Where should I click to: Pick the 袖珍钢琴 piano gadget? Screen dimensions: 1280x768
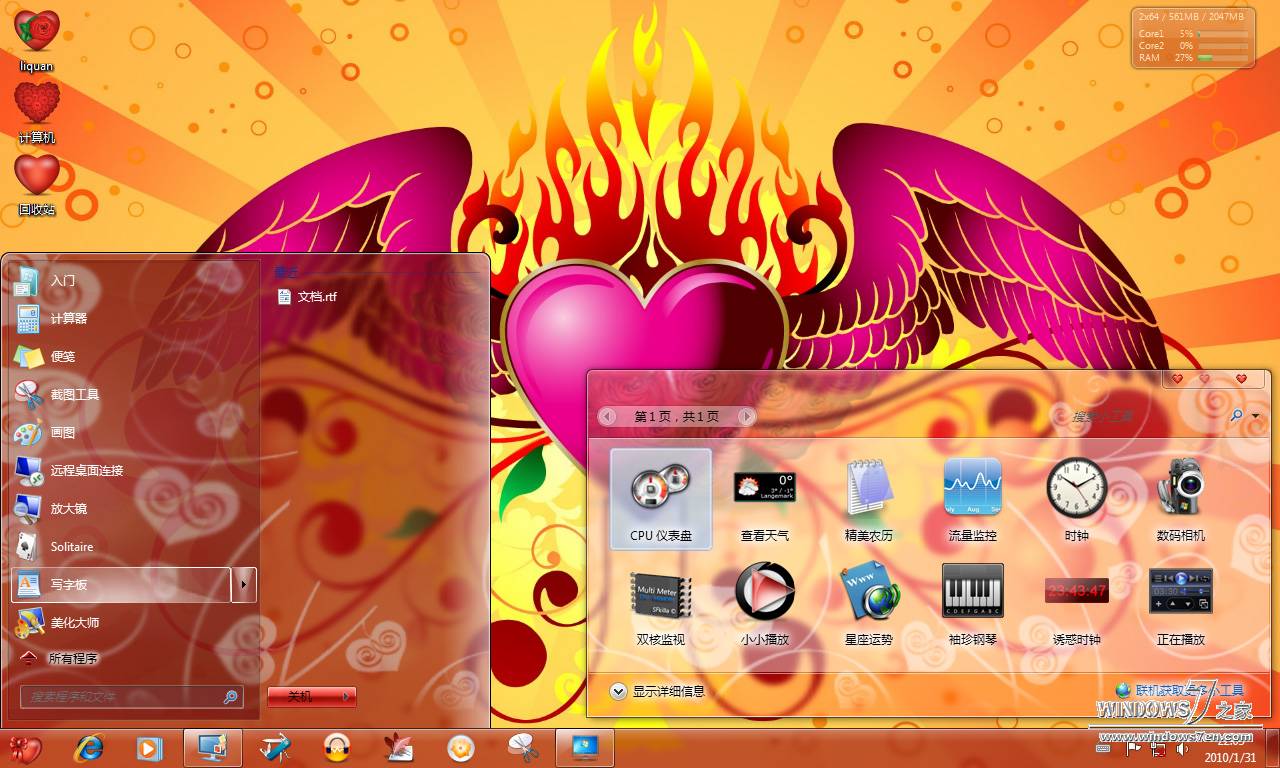pyautogui.click(x=972, y=603)
